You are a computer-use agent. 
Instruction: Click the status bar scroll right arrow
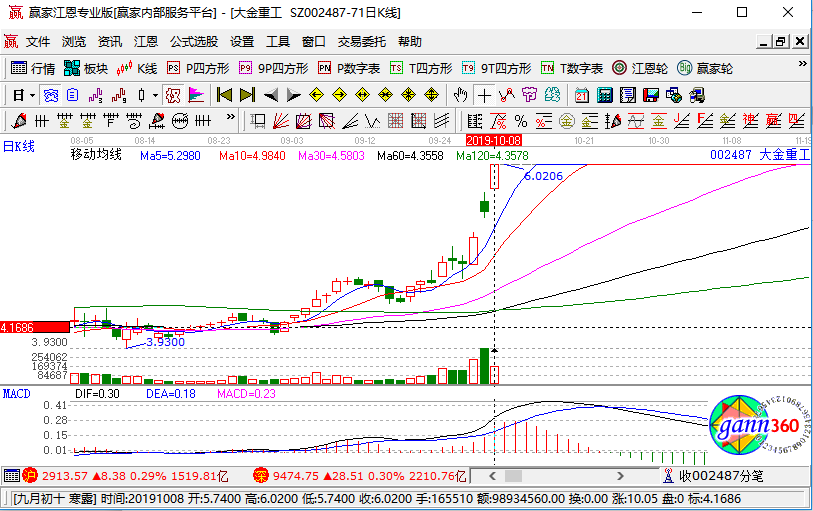point(620,476)
